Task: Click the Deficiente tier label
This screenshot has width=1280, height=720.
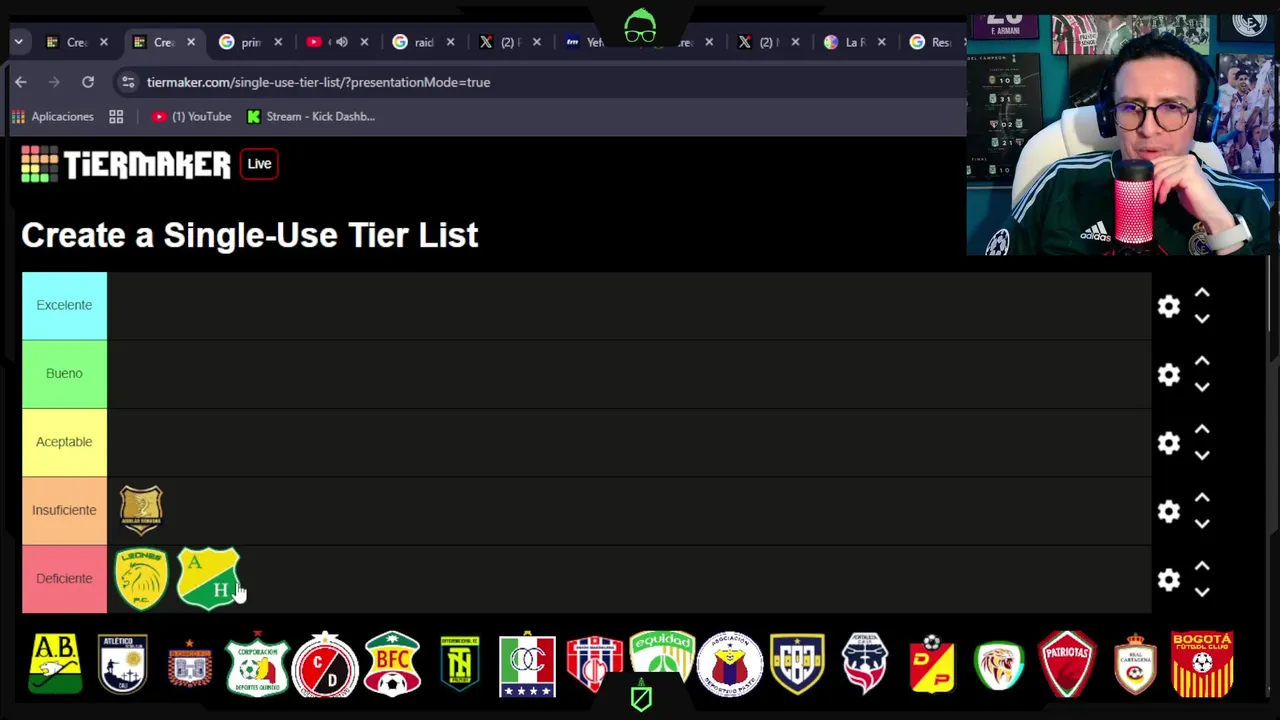Action: (x=64, y=578)
